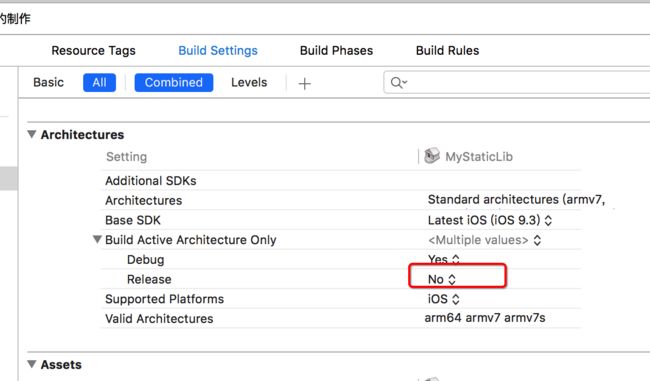650x381 pixels.
Task: Toggle the All settings filter
Action: click(x=99, y=83)
